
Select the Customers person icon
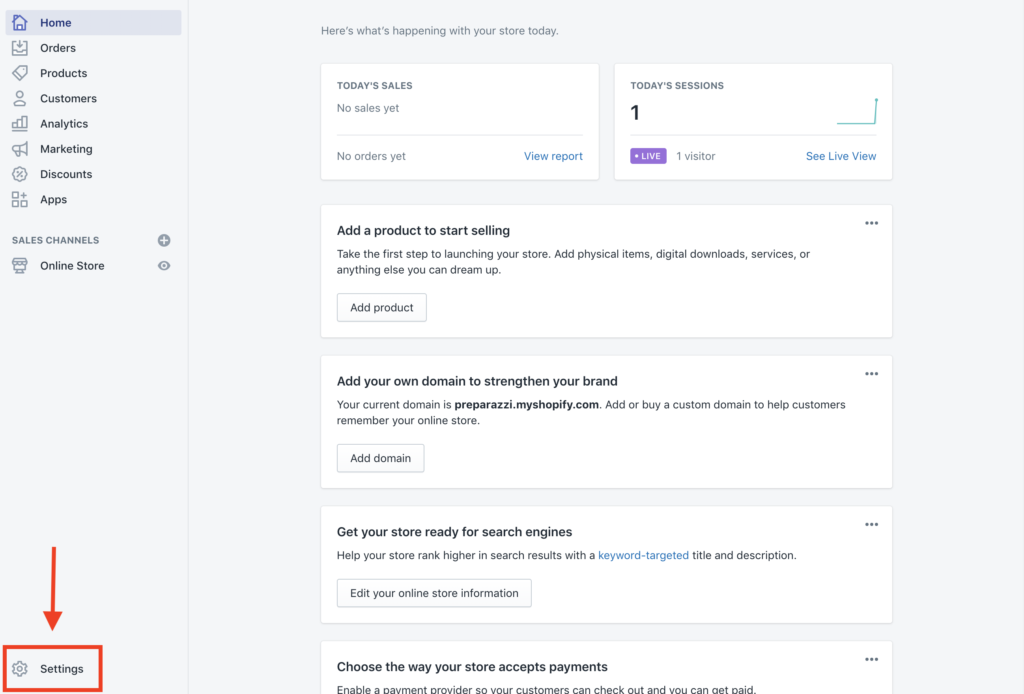(x=20, y=98)
